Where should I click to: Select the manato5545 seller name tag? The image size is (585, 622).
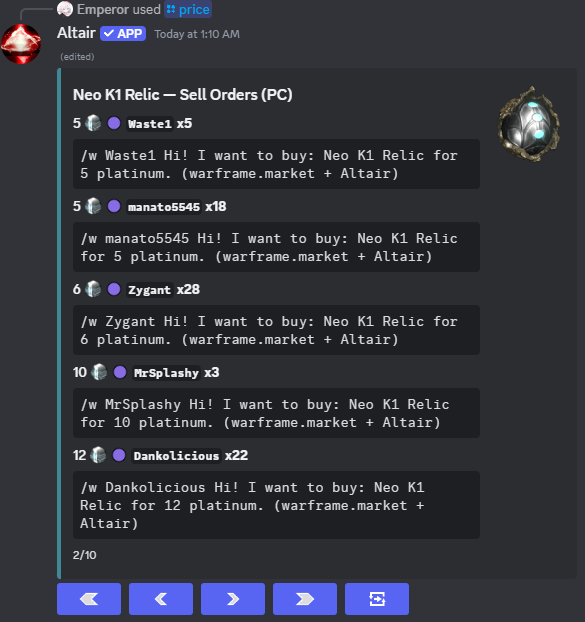click(164, 207)
